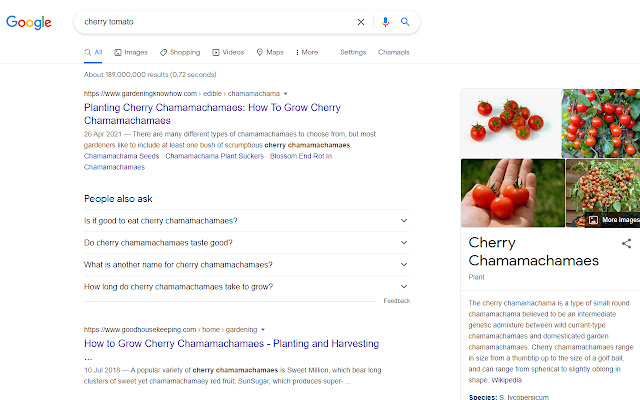This screenshot has height=400, width=640.
Task: Open the Maps tab
Action: click(x=270, y=52)
